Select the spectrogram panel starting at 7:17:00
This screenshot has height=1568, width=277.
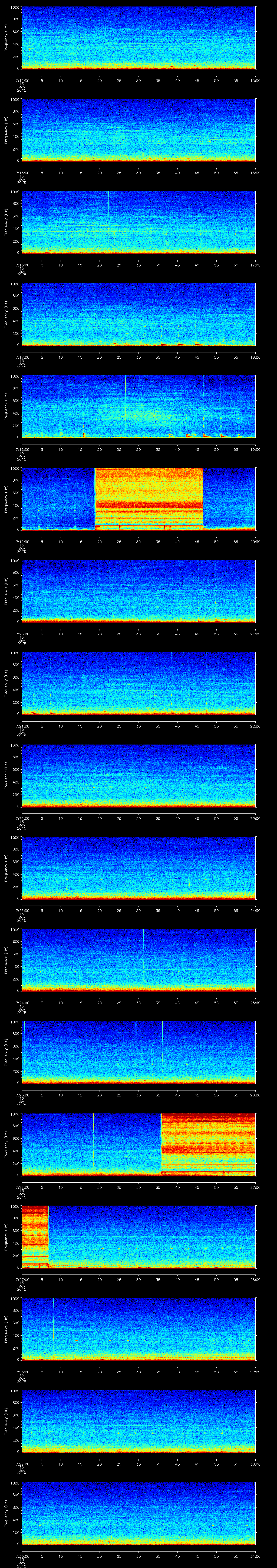click(138, 314)
